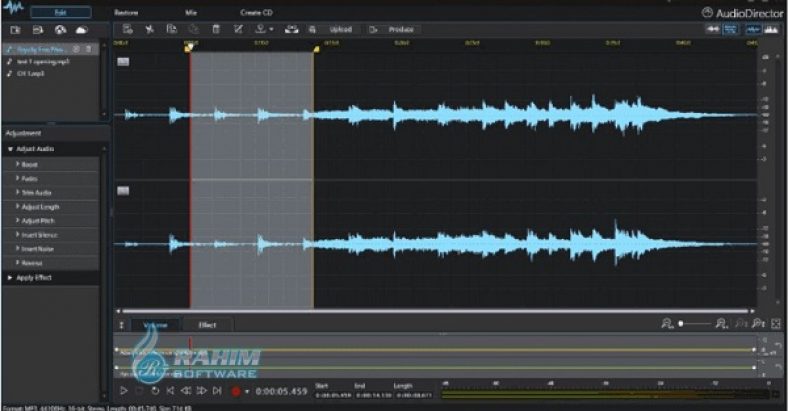This screenshot has height=411, width=788.
Task: Click the fit-to-window zoom icon
Action: pos(776,324)
